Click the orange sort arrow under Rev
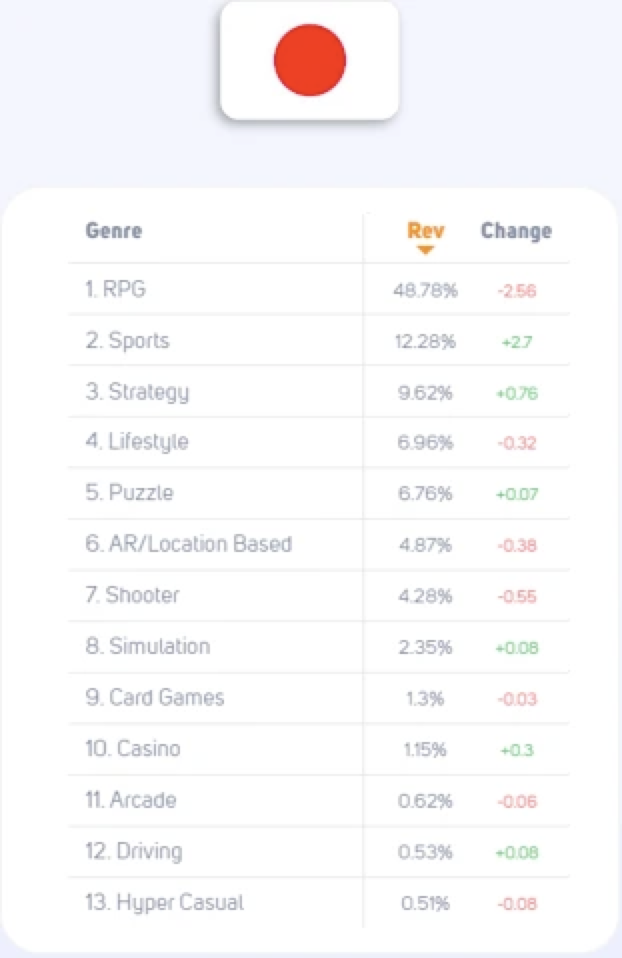This screenshot has width=622, height=958. pos(425,250)
